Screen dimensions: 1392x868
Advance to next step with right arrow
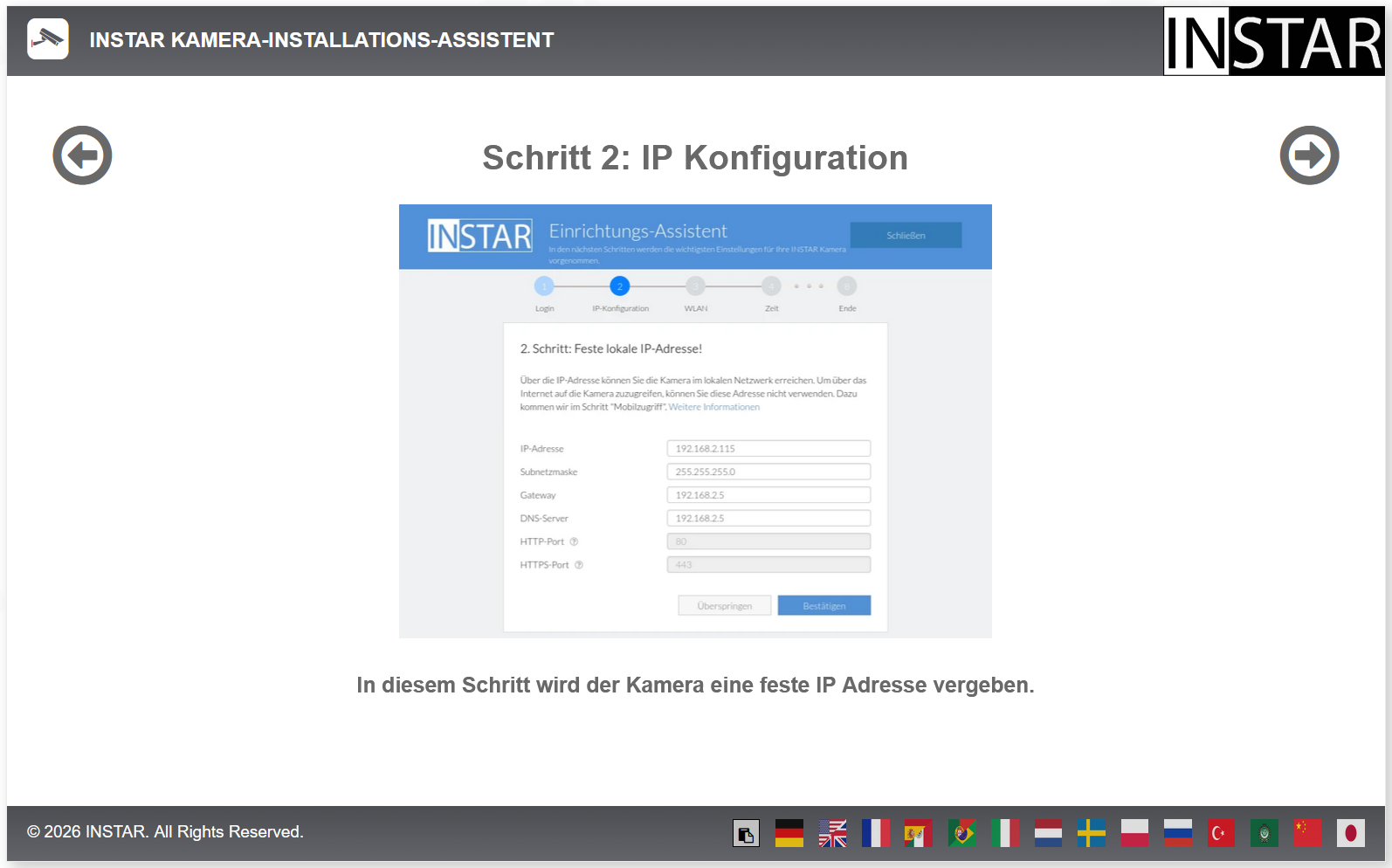[1309, 155]
